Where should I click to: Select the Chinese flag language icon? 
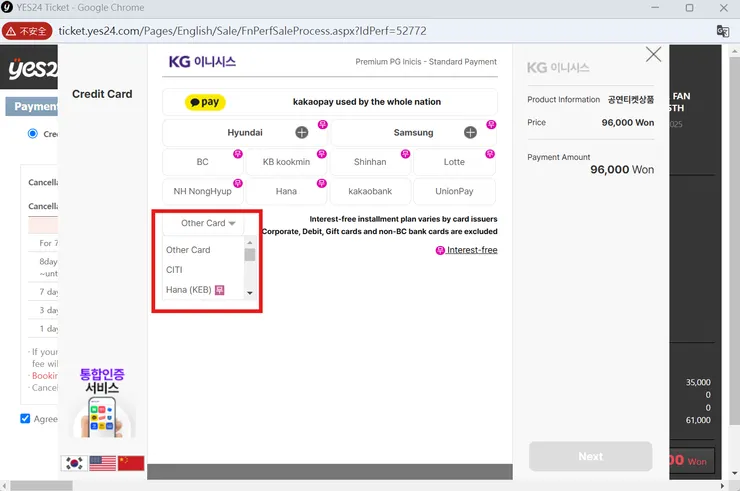coord(131,463)
